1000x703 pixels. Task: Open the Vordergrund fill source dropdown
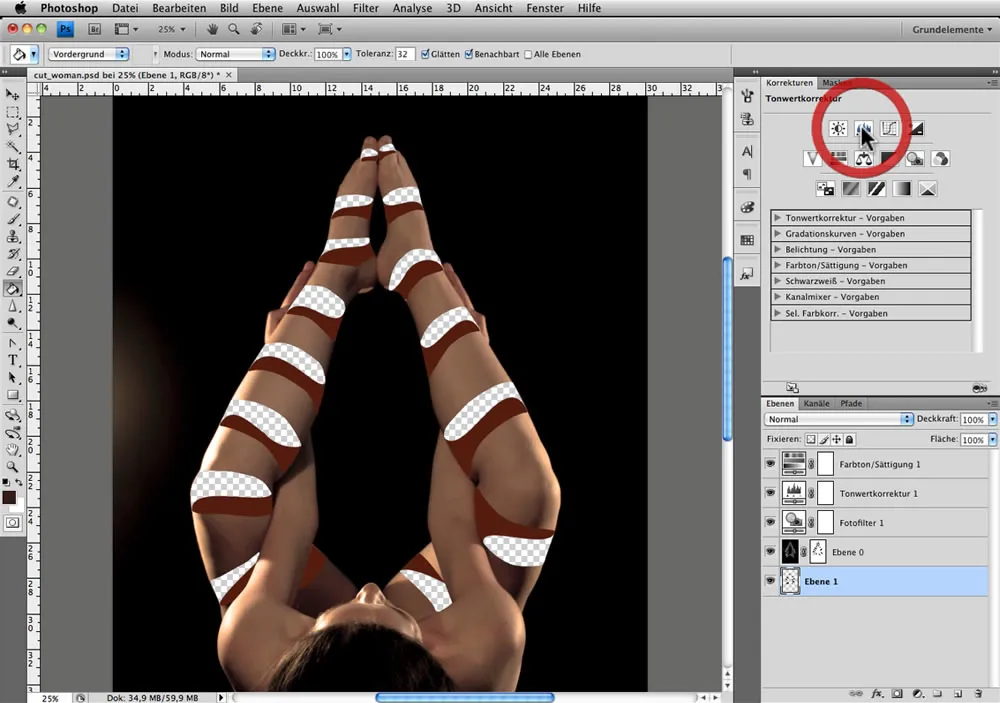tap(88, 54)
